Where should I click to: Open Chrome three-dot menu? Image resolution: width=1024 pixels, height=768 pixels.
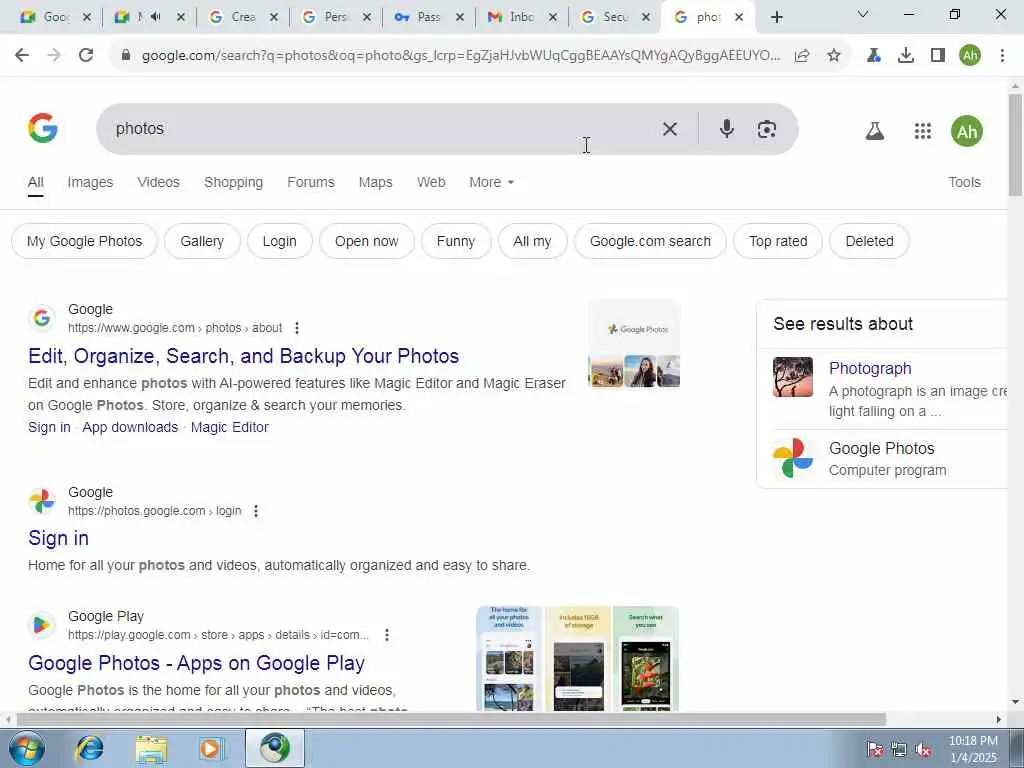(1002, 56)
